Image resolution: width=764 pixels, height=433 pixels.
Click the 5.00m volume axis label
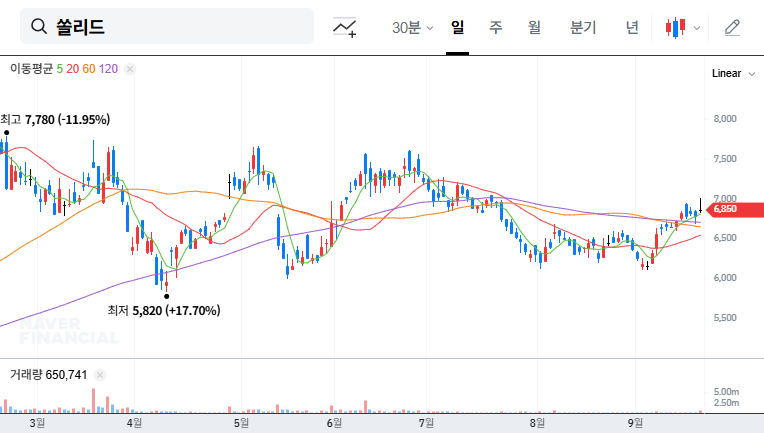point(726,392)
